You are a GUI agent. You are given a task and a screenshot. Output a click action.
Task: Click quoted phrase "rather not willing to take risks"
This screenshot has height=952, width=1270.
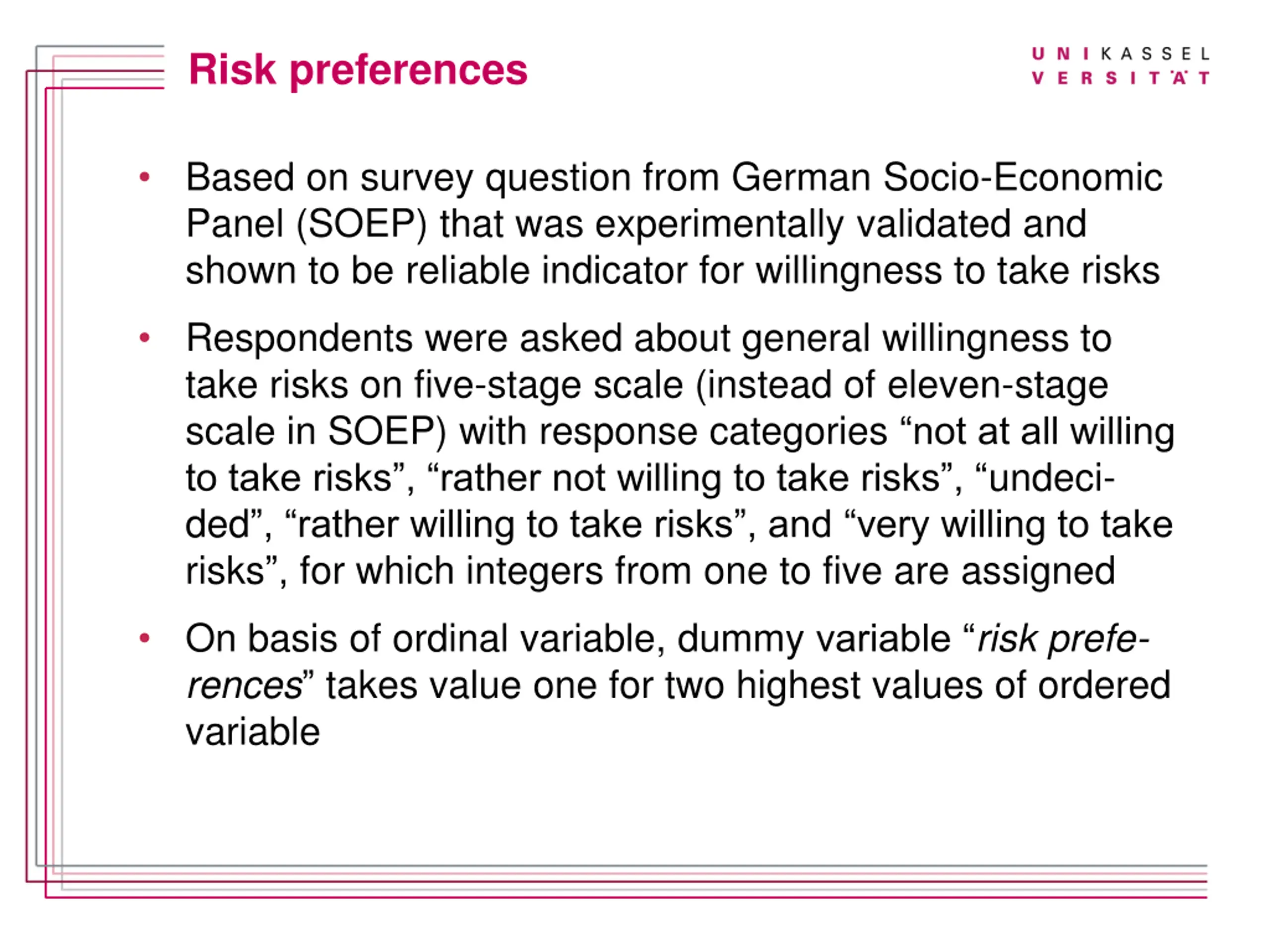(684, 478)
